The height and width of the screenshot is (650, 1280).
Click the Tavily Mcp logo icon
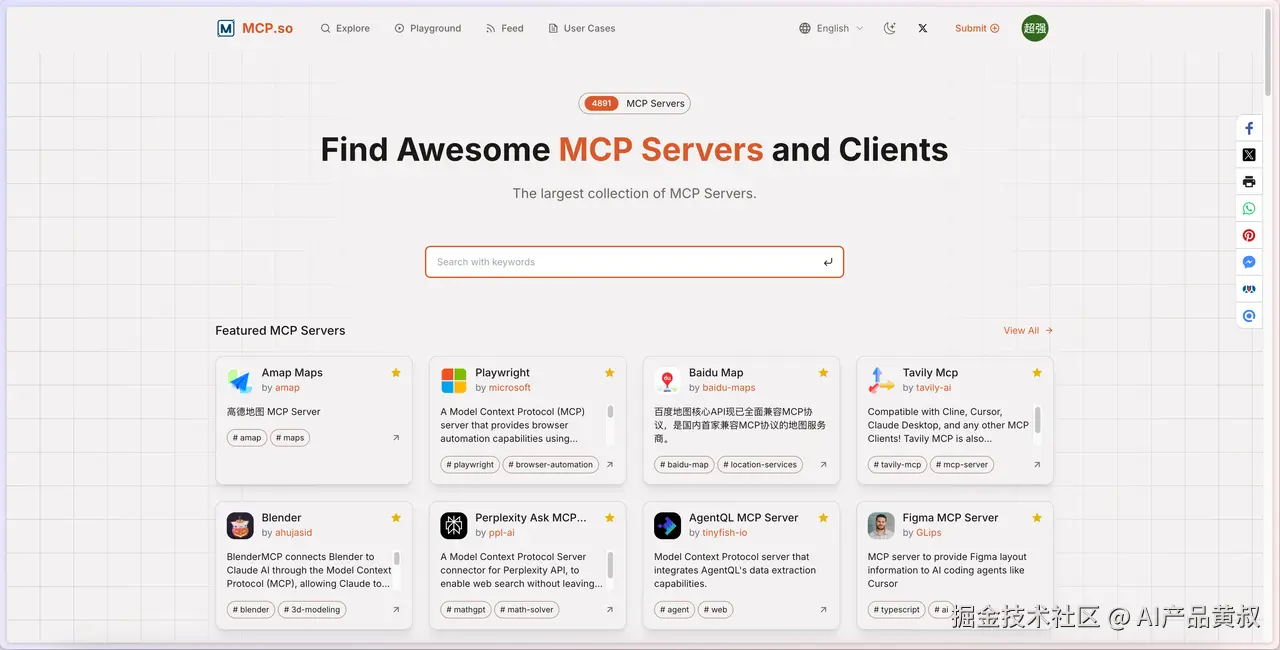pos(881,380)
